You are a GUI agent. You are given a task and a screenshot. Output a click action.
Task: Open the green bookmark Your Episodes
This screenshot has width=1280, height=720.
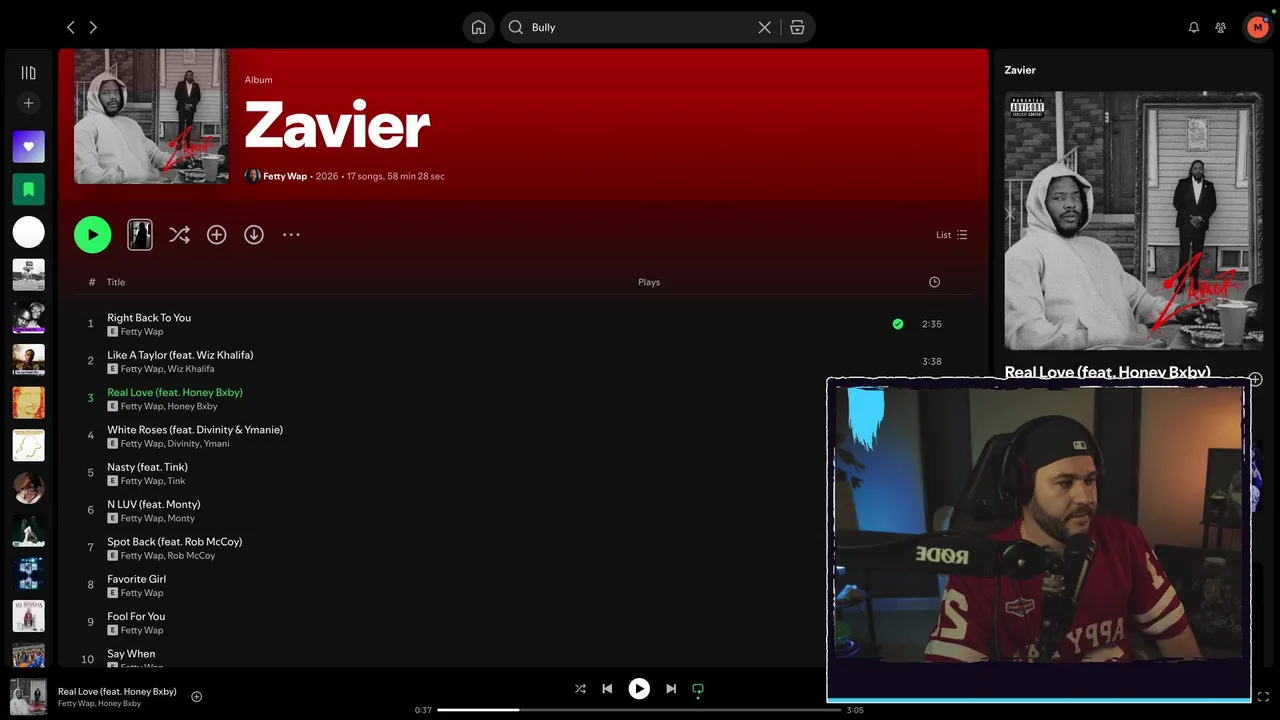tap(28, 189)
